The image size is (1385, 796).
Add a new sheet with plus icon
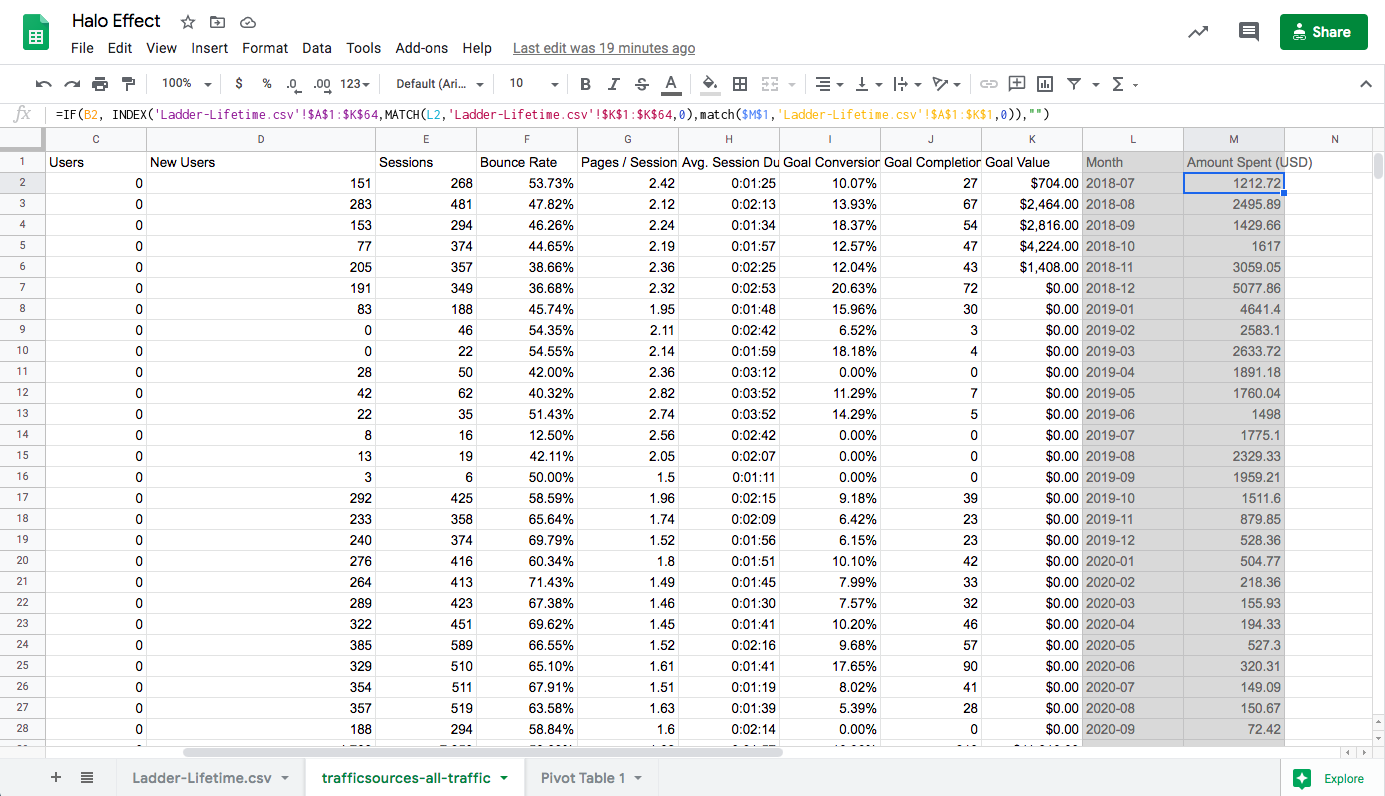(56, 778)
